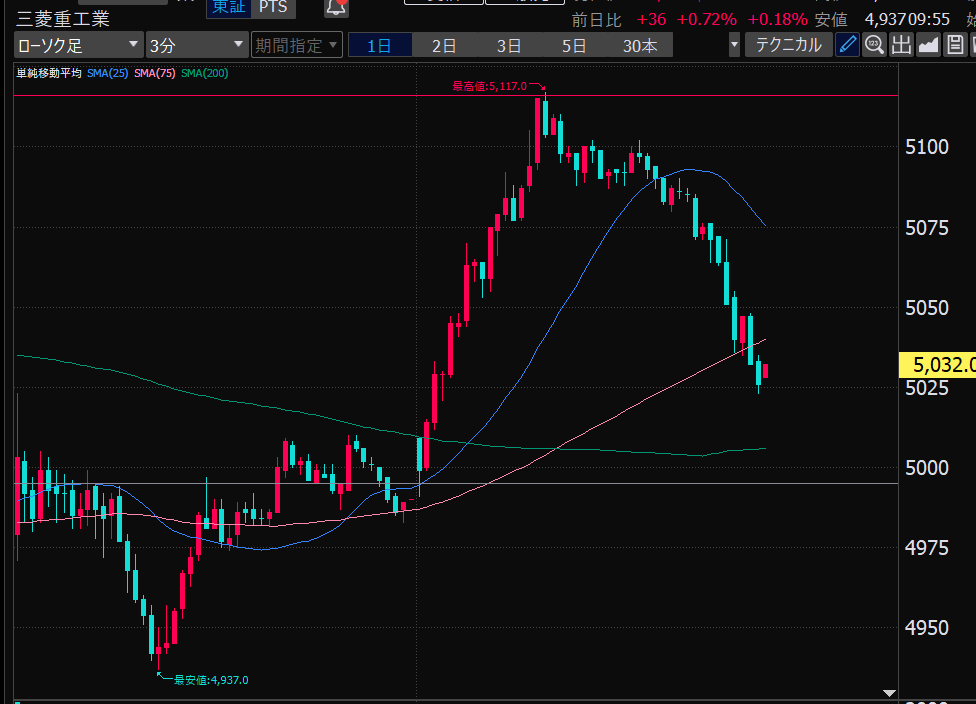Screen dimensions: 976x704
Task: Click the 30本 range button
Action: (640, 45)
